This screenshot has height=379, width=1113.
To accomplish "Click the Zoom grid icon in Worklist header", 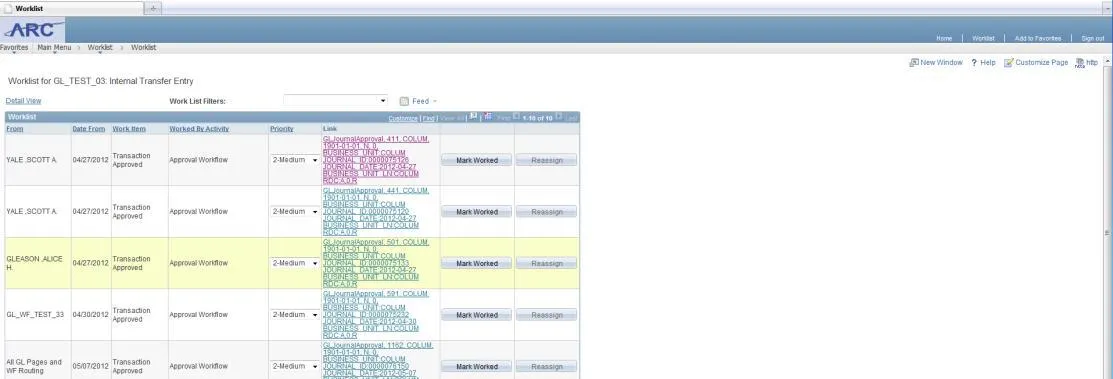I will 473,116.
